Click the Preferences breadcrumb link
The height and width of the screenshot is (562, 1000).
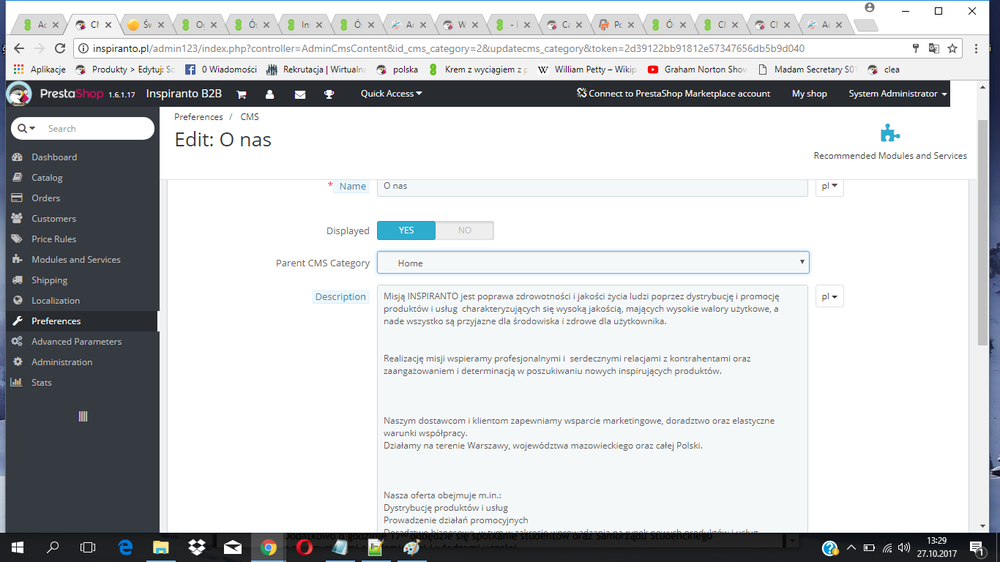coord(198,117)
